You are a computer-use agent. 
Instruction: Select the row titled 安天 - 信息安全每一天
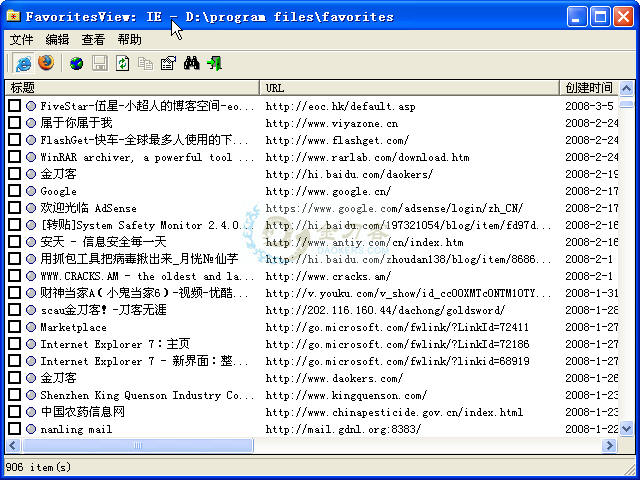[x=103, y=242]
